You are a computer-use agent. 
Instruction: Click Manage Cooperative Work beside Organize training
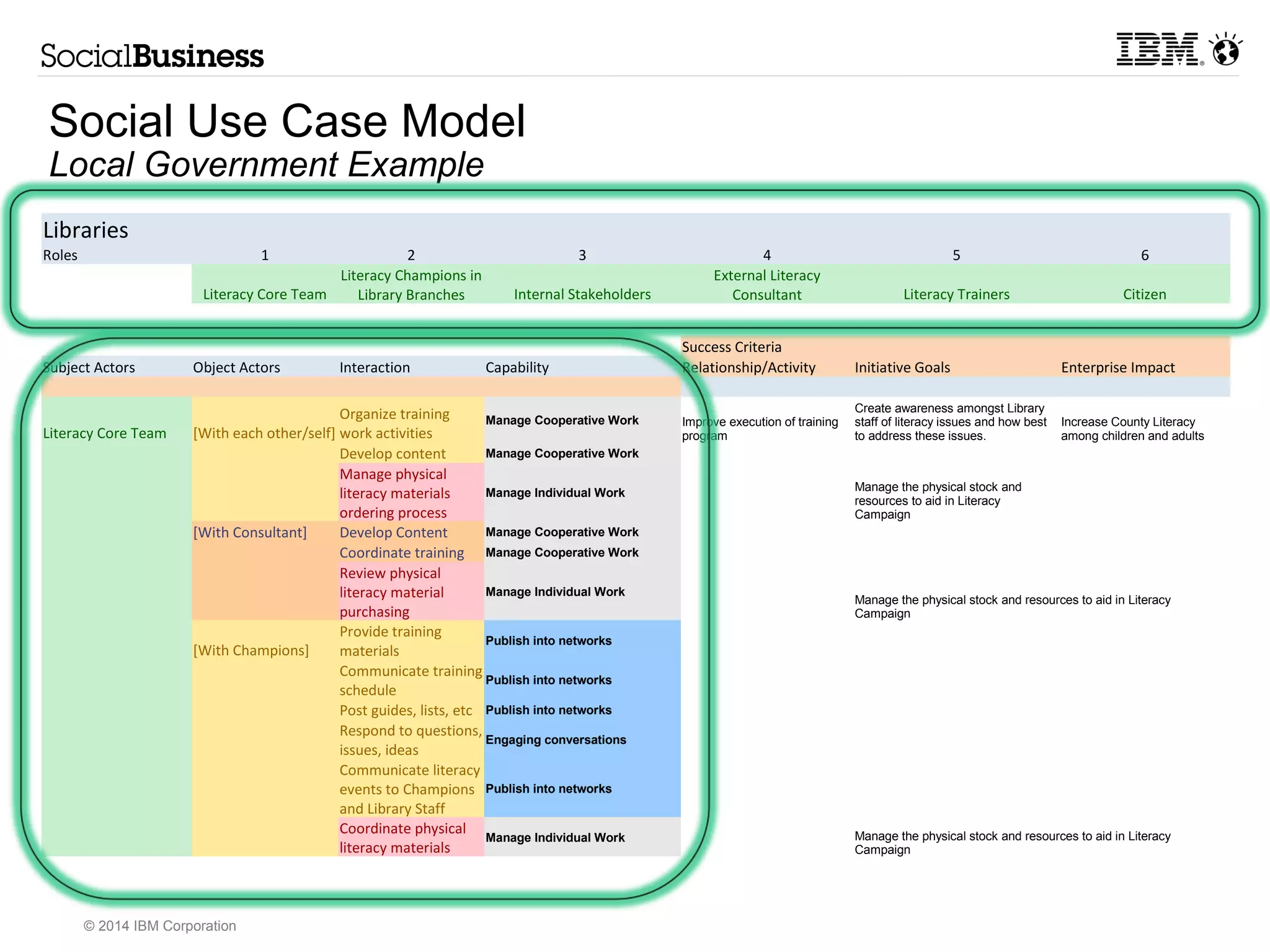562,420
